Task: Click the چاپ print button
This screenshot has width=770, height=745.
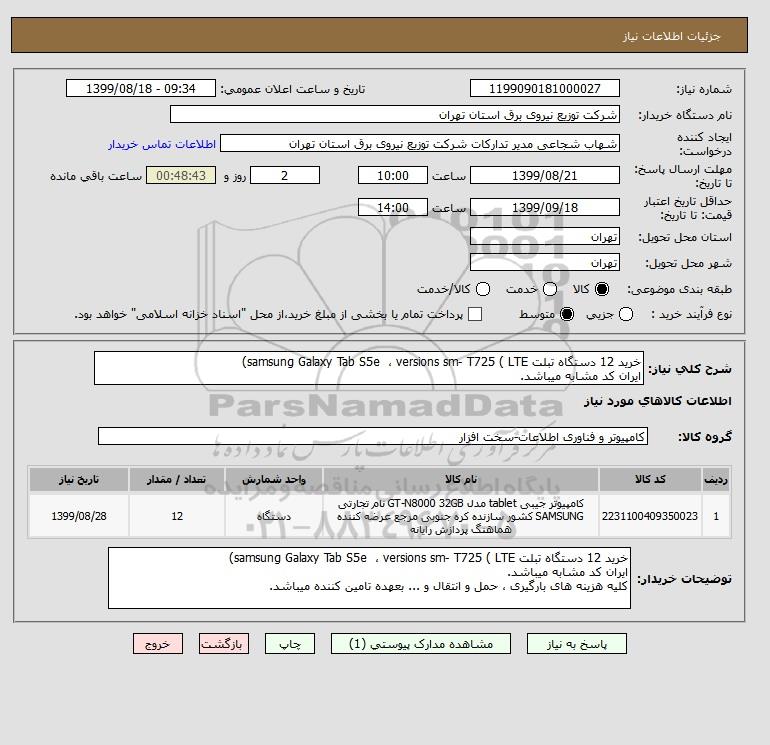Action: point(290,643)
